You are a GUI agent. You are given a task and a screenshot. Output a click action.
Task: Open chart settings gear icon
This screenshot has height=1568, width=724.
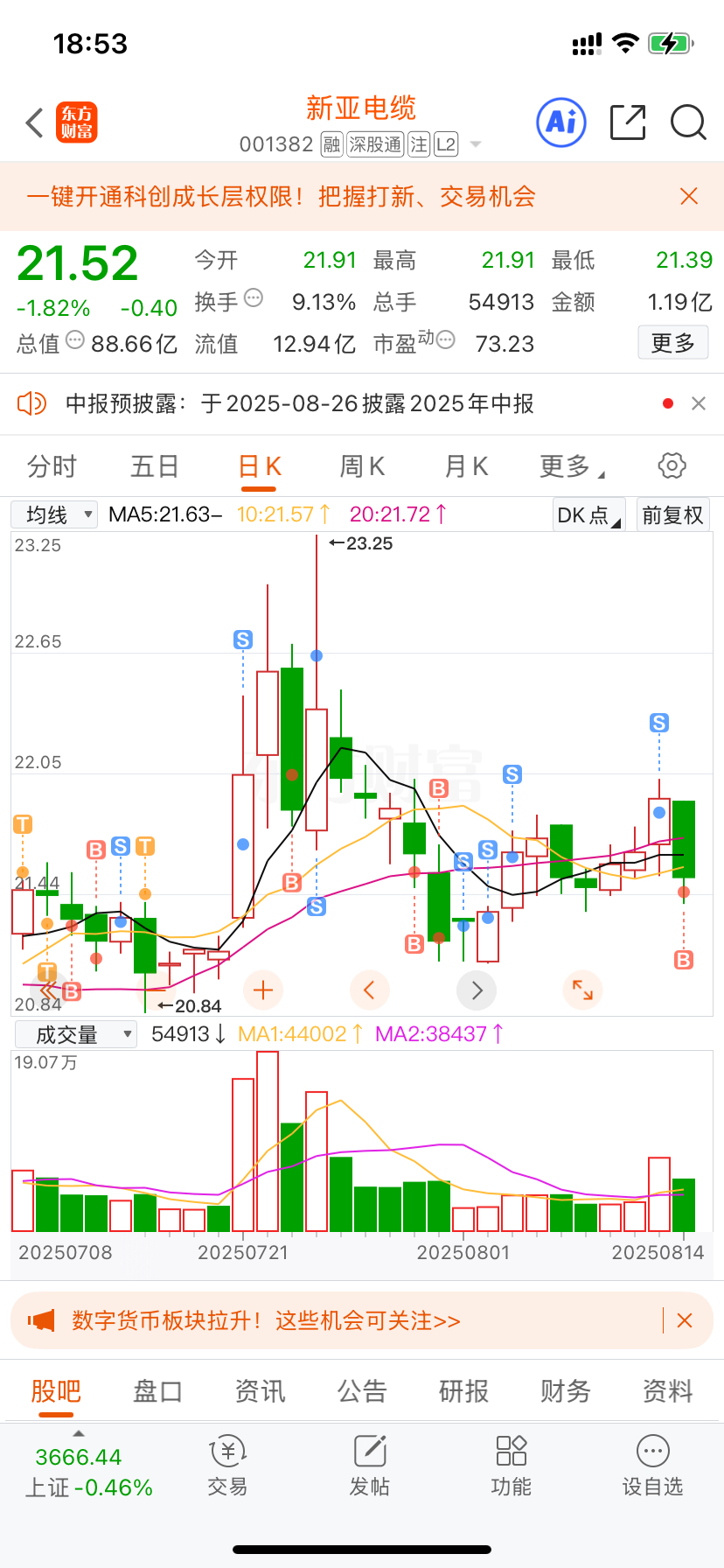(672, 465)
